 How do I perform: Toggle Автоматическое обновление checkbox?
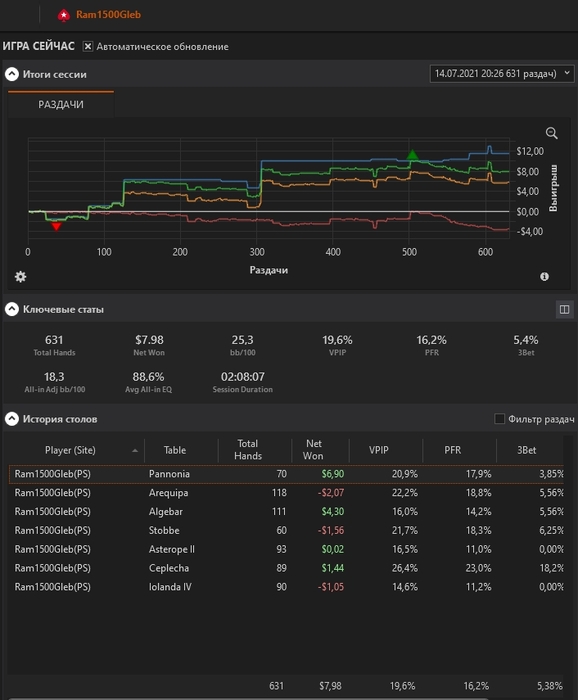88,46
